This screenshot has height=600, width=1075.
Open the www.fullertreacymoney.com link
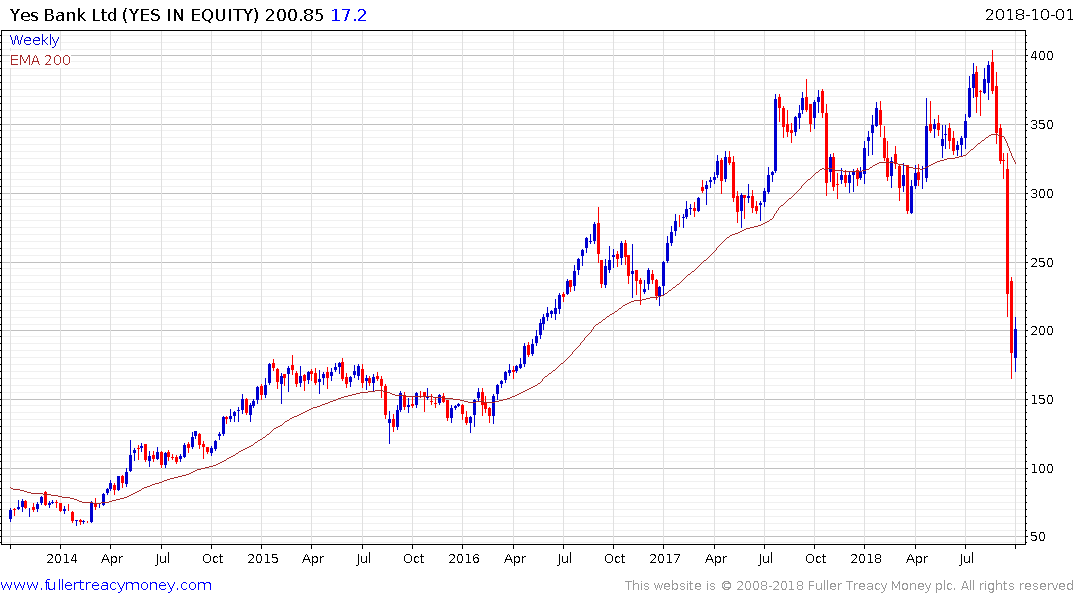106,585
